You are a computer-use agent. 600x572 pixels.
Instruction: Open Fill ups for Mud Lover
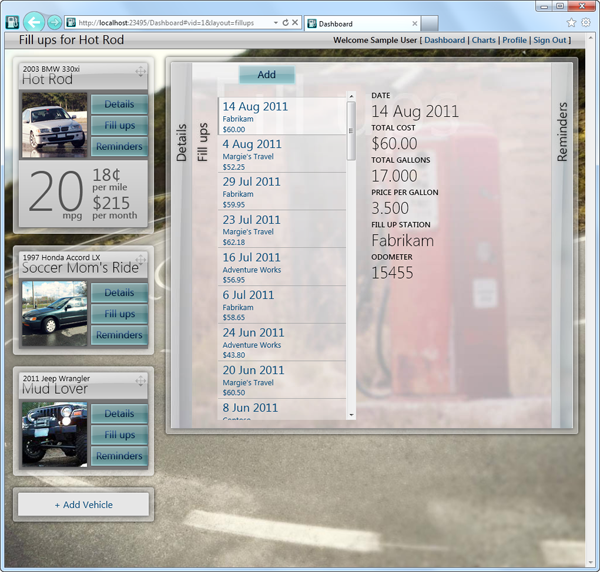pyautogui.click(x=119, y=435)
